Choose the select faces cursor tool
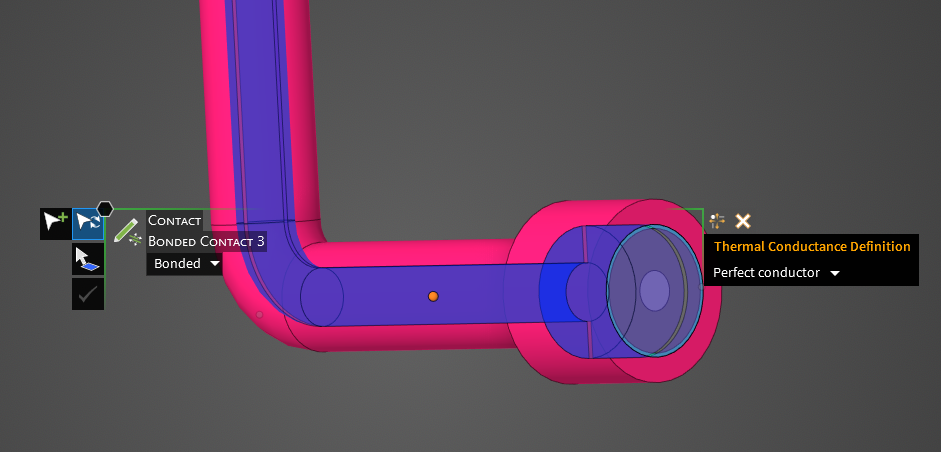 88,259
